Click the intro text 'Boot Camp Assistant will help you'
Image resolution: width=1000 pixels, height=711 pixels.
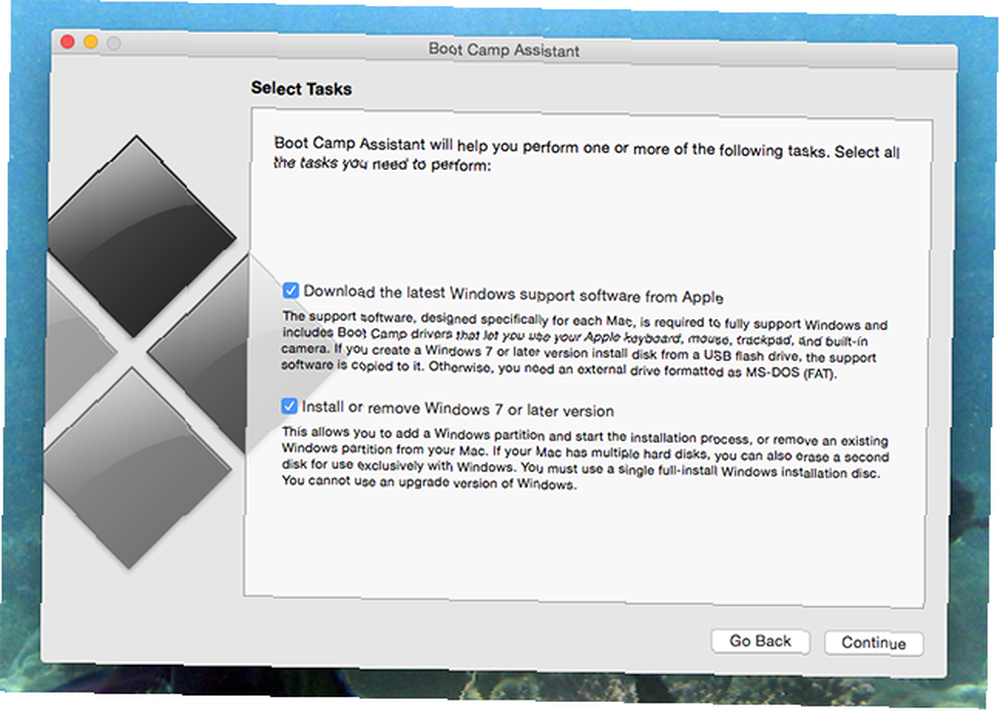pos(587,154)
